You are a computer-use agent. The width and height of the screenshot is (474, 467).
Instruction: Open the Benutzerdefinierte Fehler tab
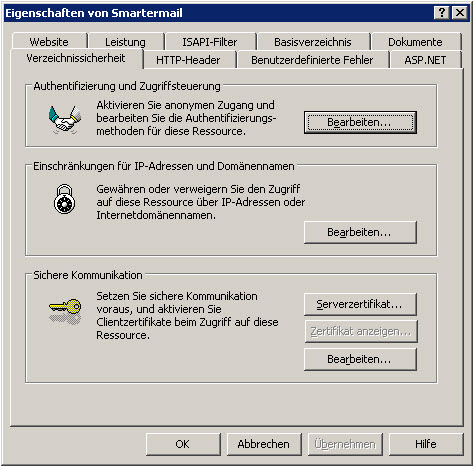click(312, 60)
